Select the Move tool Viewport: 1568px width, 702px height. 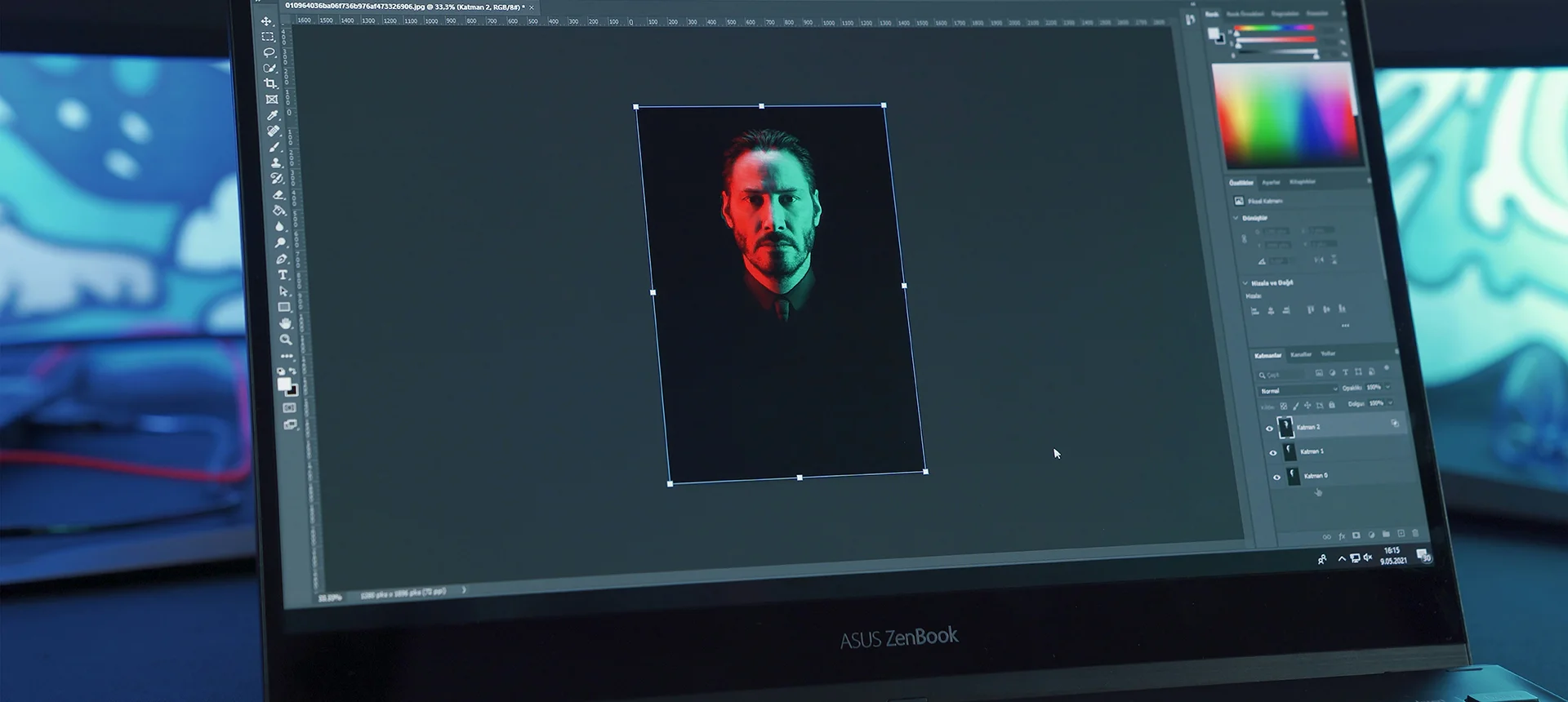[266, 21]
